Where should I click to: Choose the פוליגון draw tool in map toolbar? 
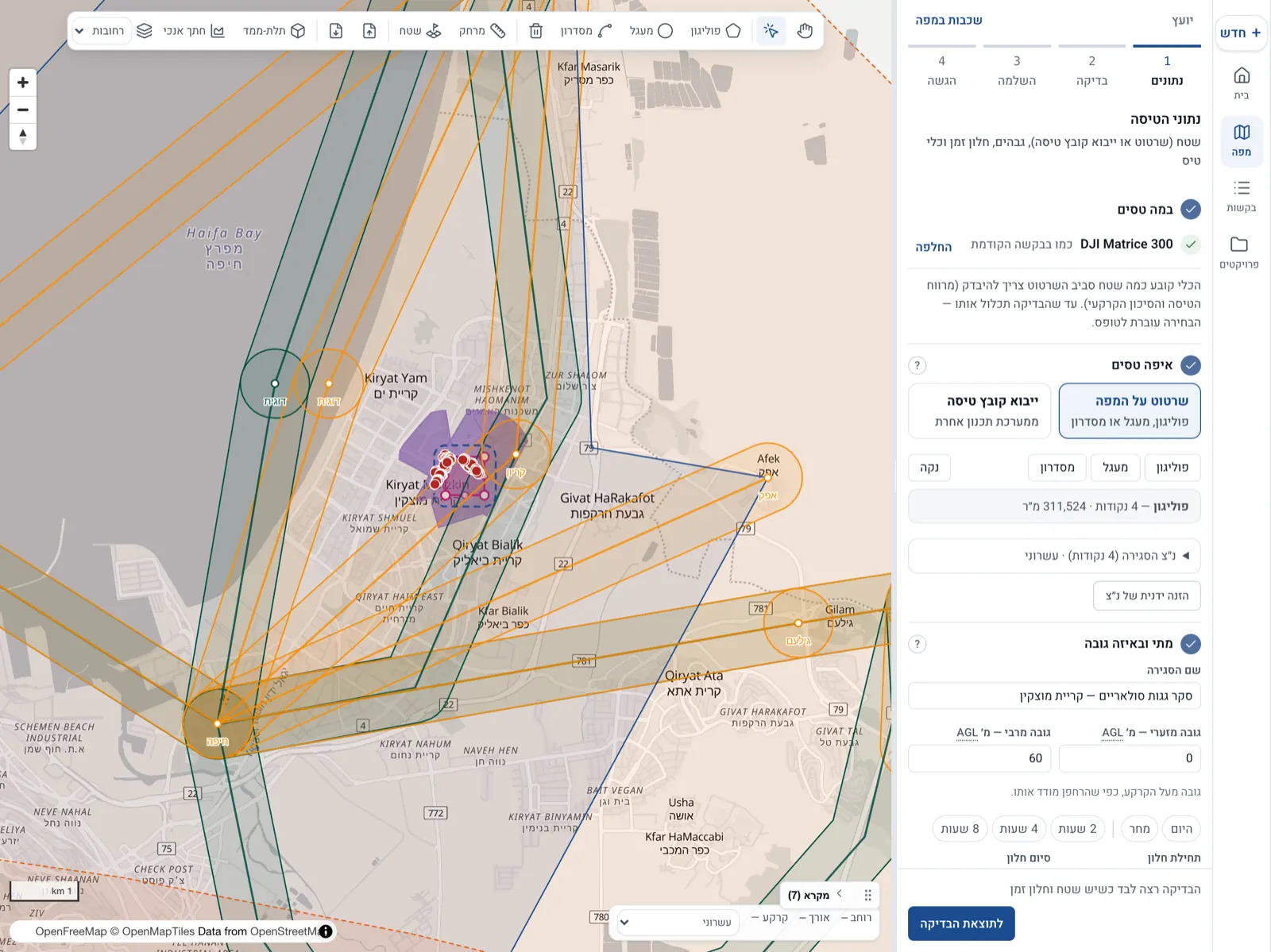716,31
